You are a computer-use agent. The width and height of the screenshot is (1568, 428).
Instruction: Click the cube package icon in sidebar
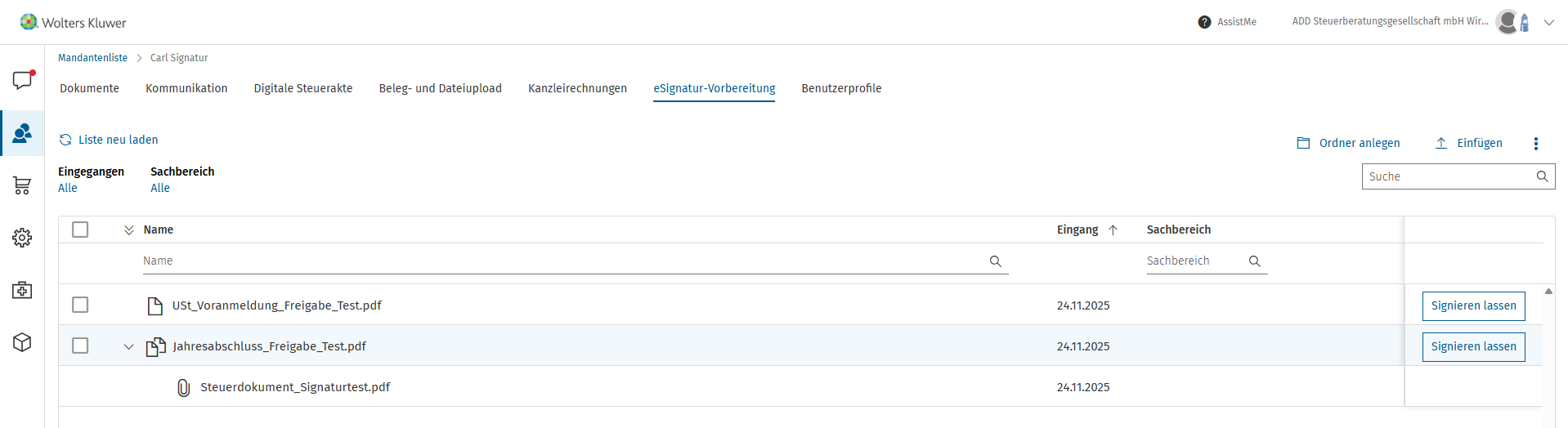[22, 342]
